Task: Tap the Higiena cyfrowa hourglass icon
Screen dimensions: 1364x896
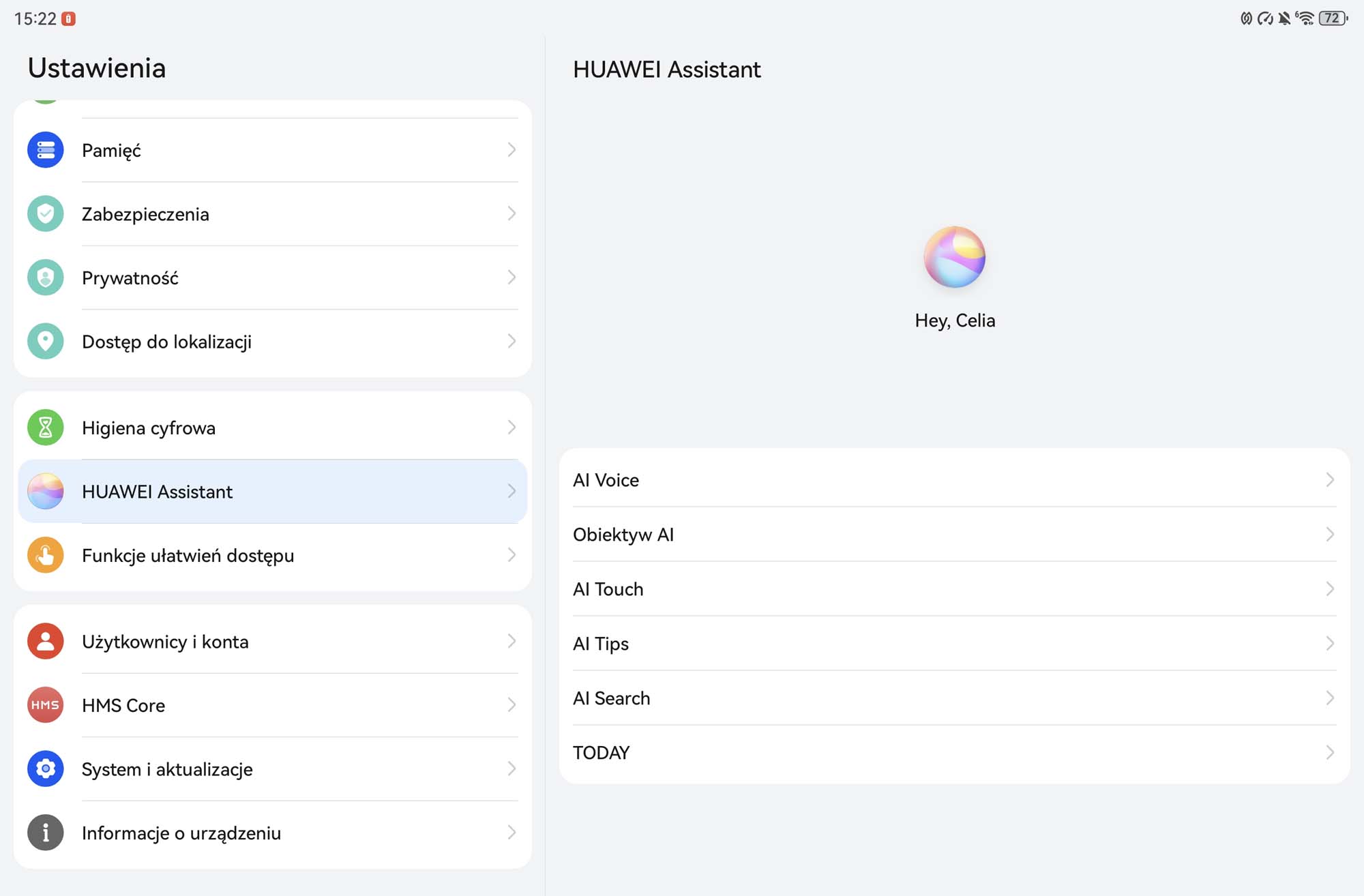Action: click(46, 428)
